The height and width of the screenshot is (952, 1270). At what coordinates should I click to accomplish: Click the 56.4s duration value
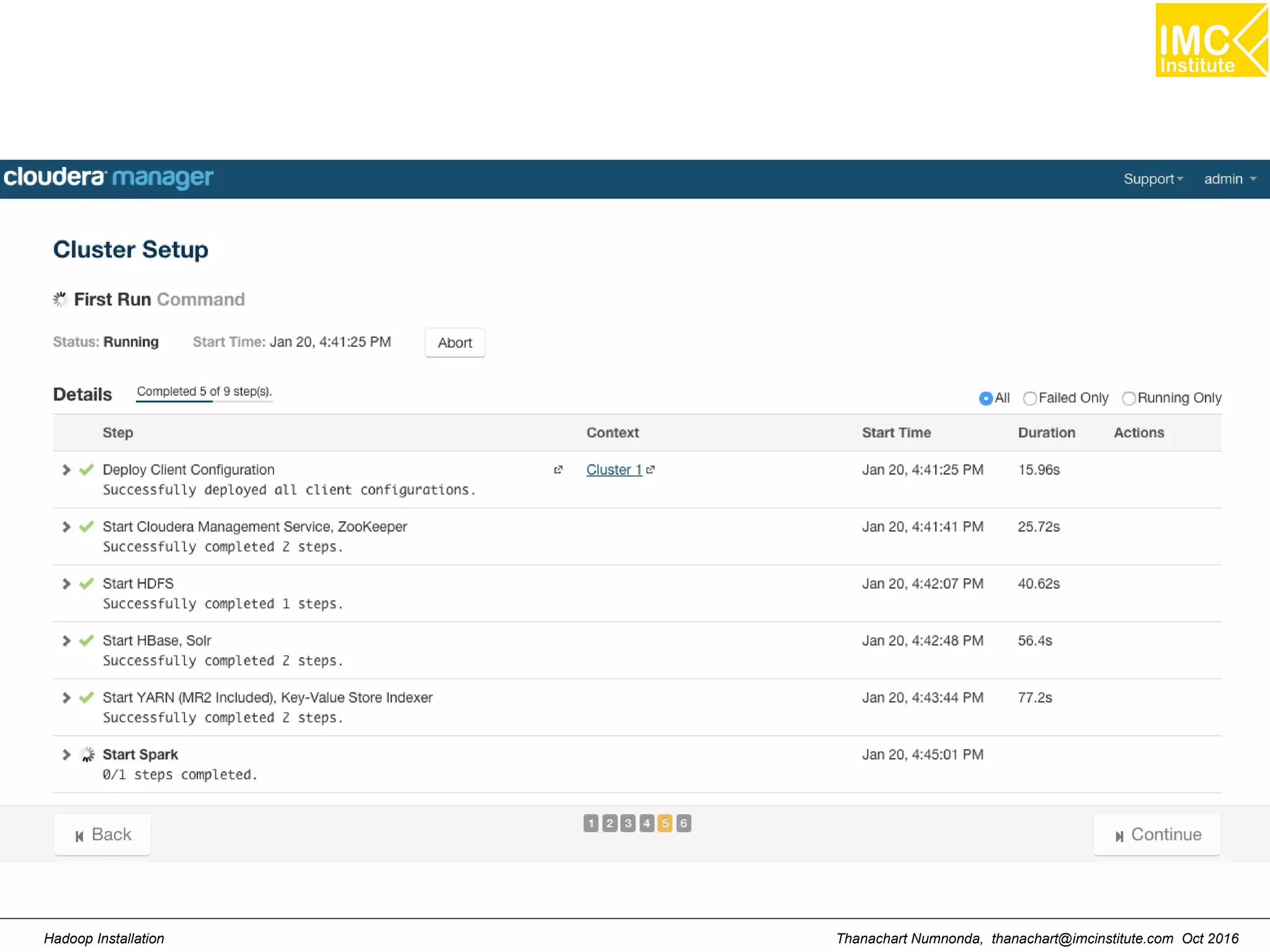[x=1035, y=641]
